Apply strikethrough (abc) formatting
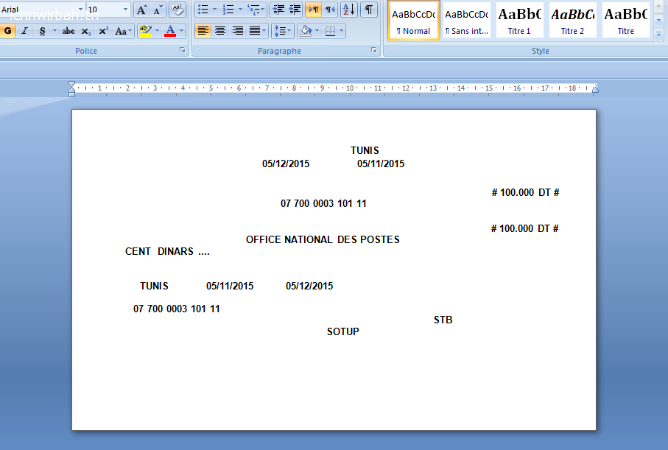The image size is (668, 450). click(x=68, y=31)
